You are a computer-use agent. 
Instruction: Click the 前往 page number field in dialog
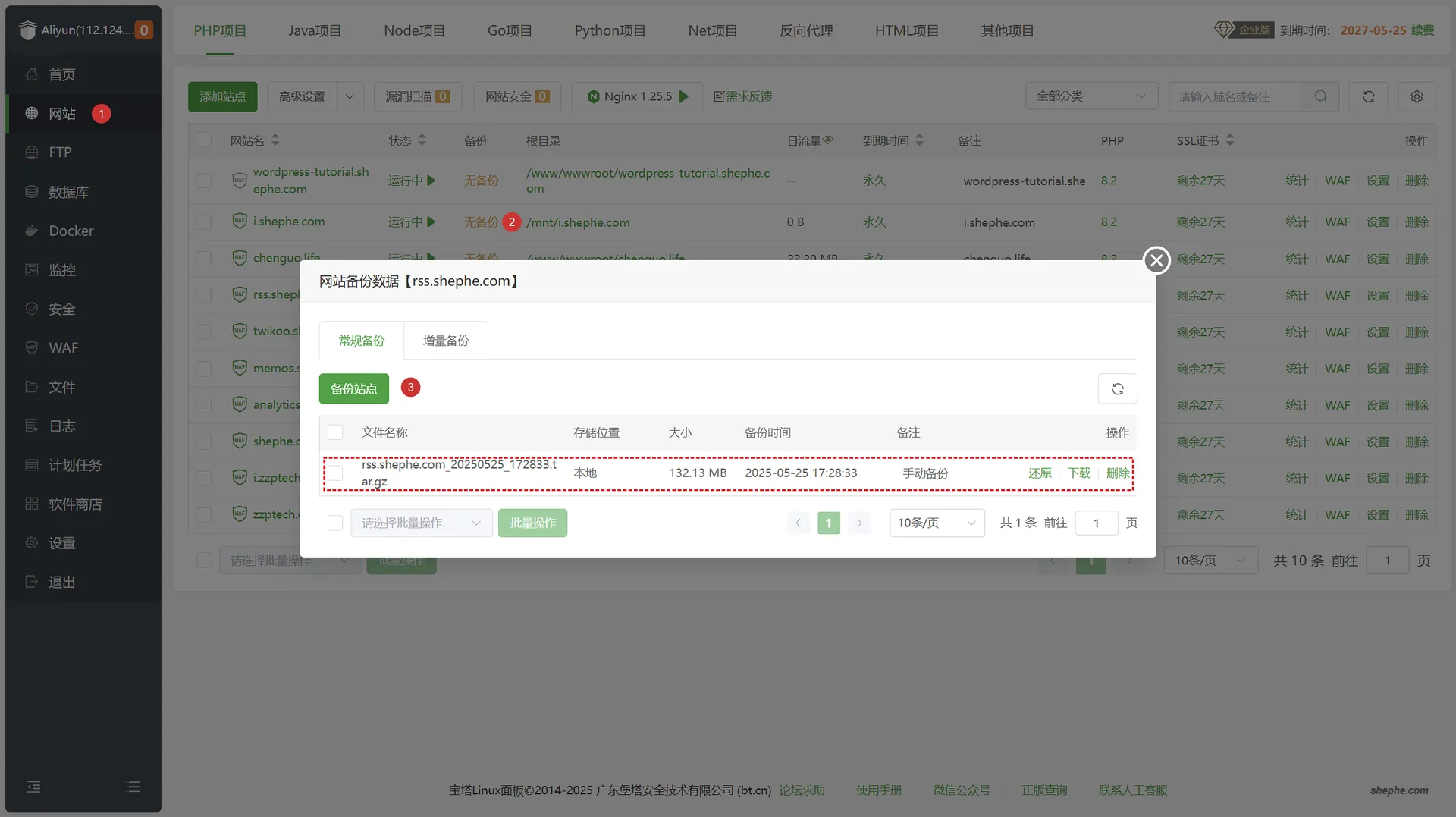click(1096, 523)
